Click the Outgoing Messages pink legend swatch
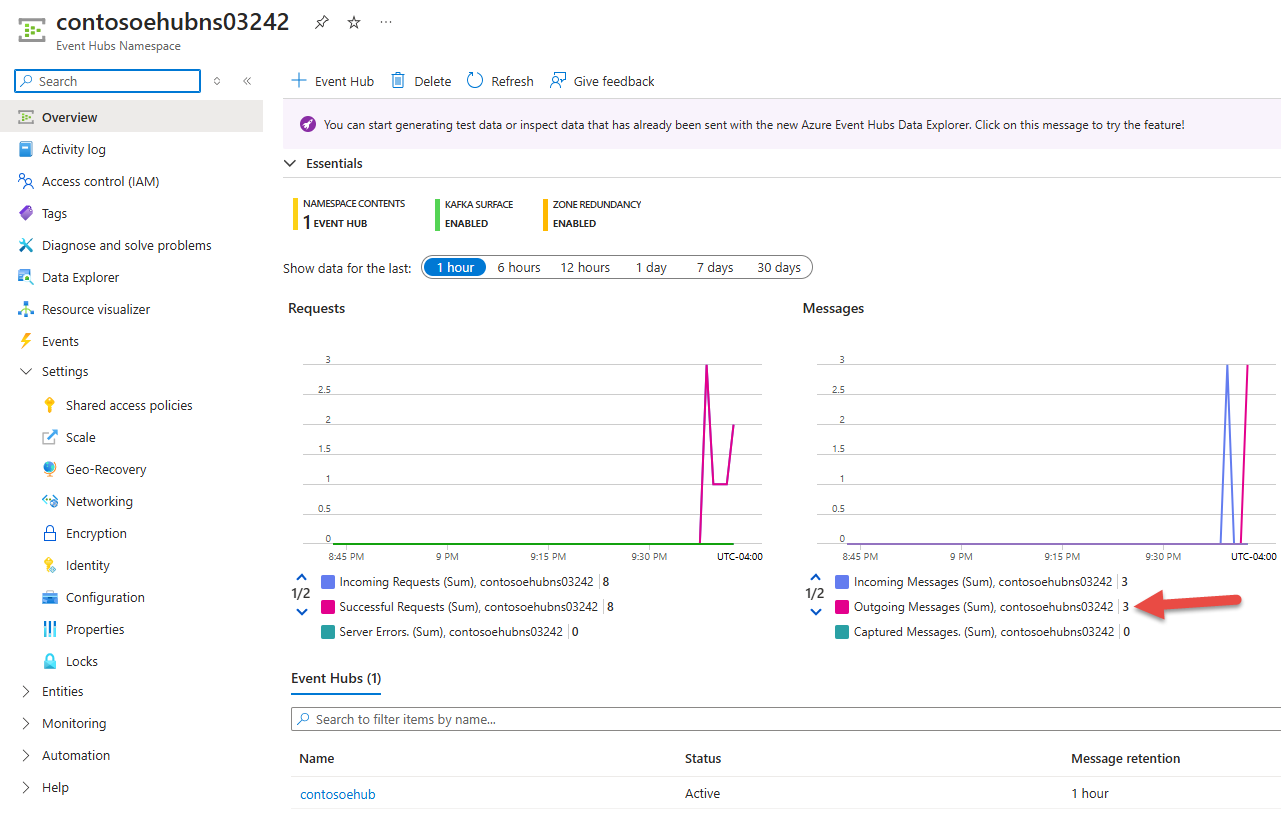The height and width of the screenshot is (835, 1281). [x=842, y=607]
